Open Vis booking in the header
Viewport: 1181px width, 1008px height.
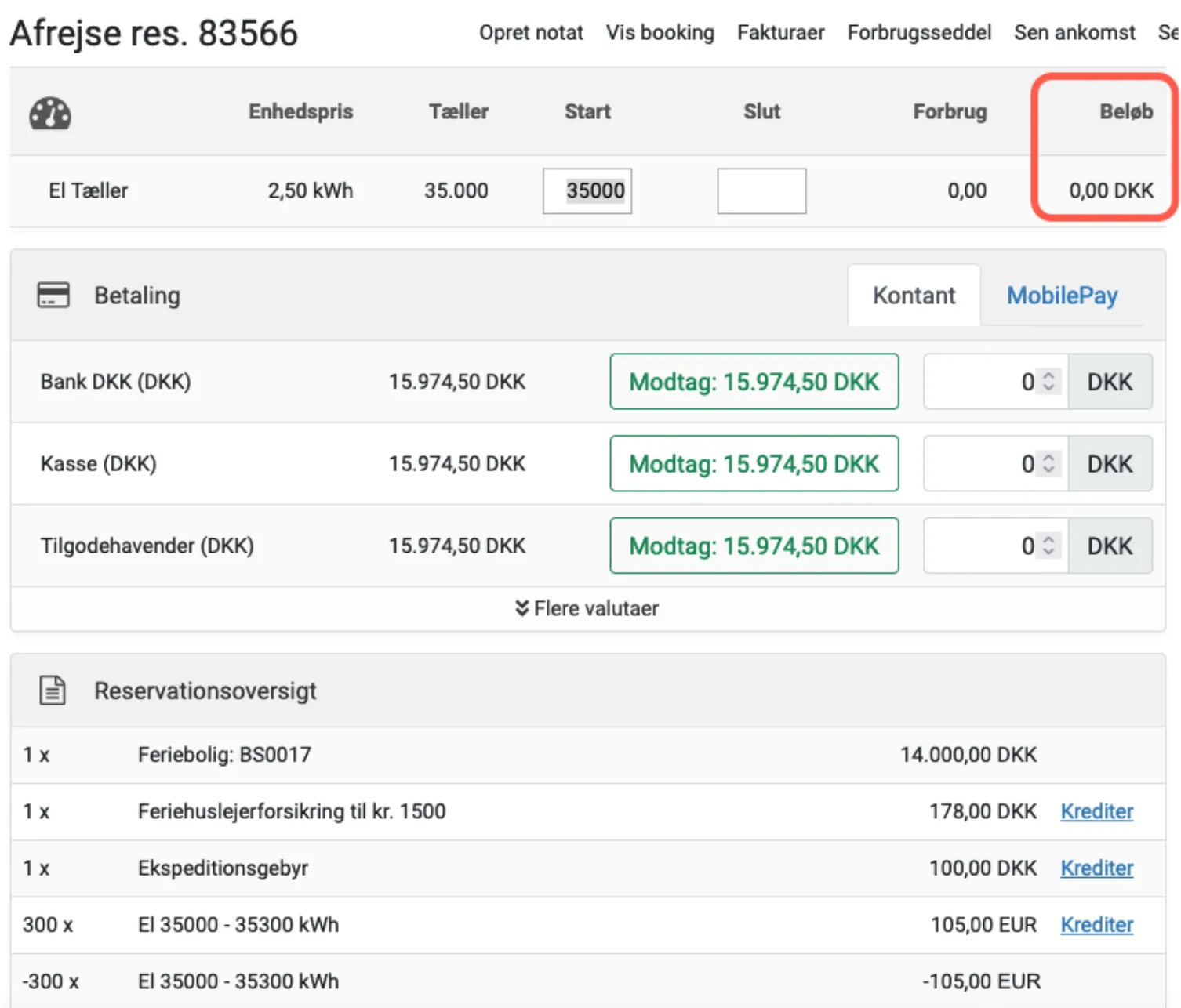pos(660,33)
